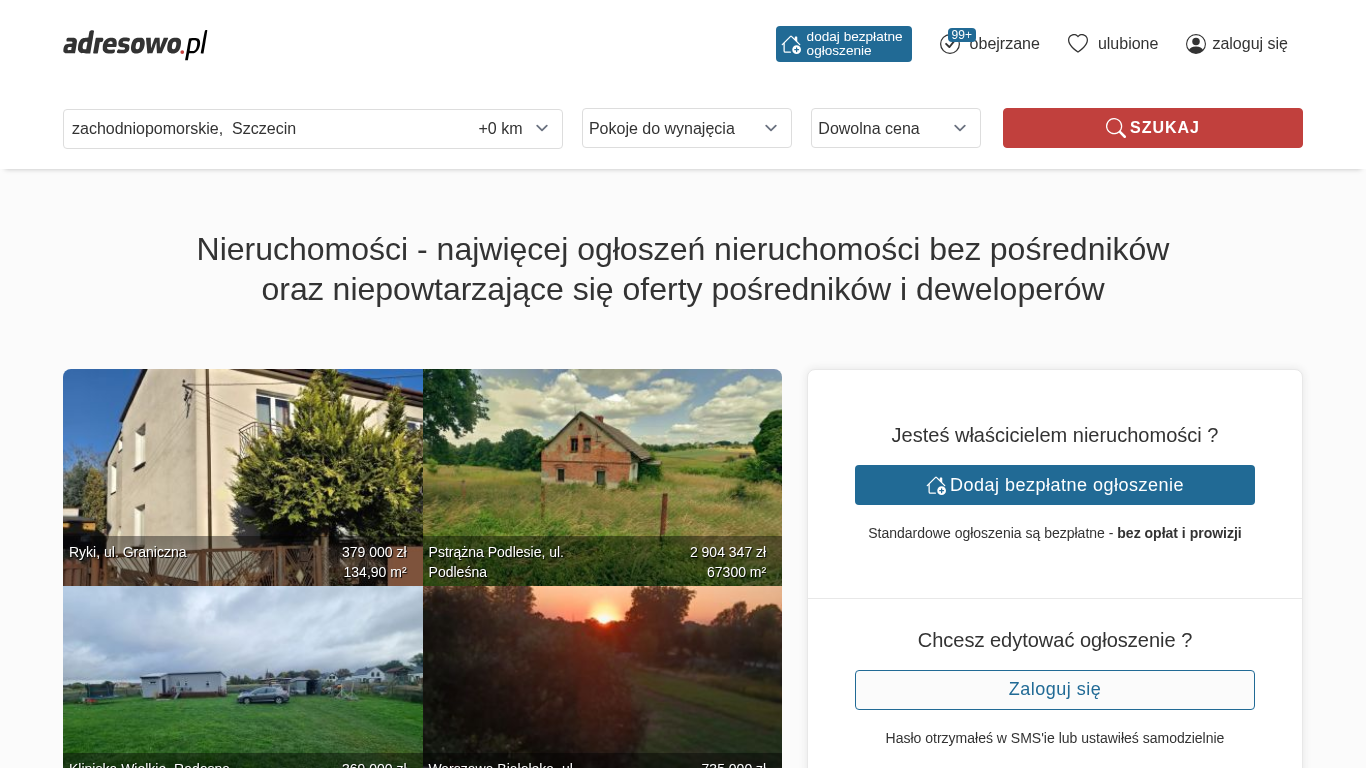The height and width of the screenshot is (768, 1366).
Task: Open the obejrzane menu item
Action: [x=1004, y=44]
